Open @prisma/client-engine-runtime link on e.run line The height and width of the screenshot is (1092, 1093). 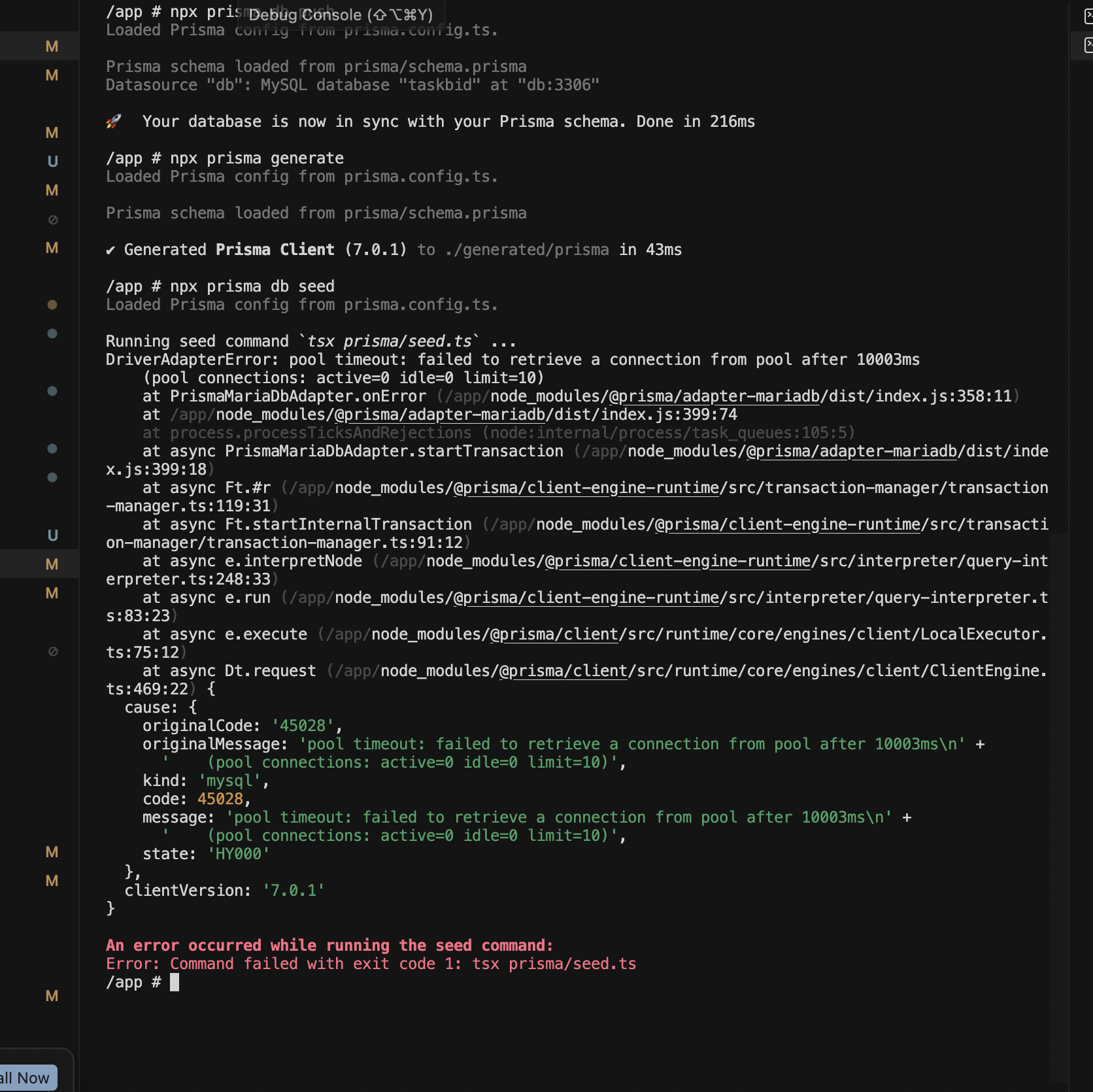[x=586, y=598]
